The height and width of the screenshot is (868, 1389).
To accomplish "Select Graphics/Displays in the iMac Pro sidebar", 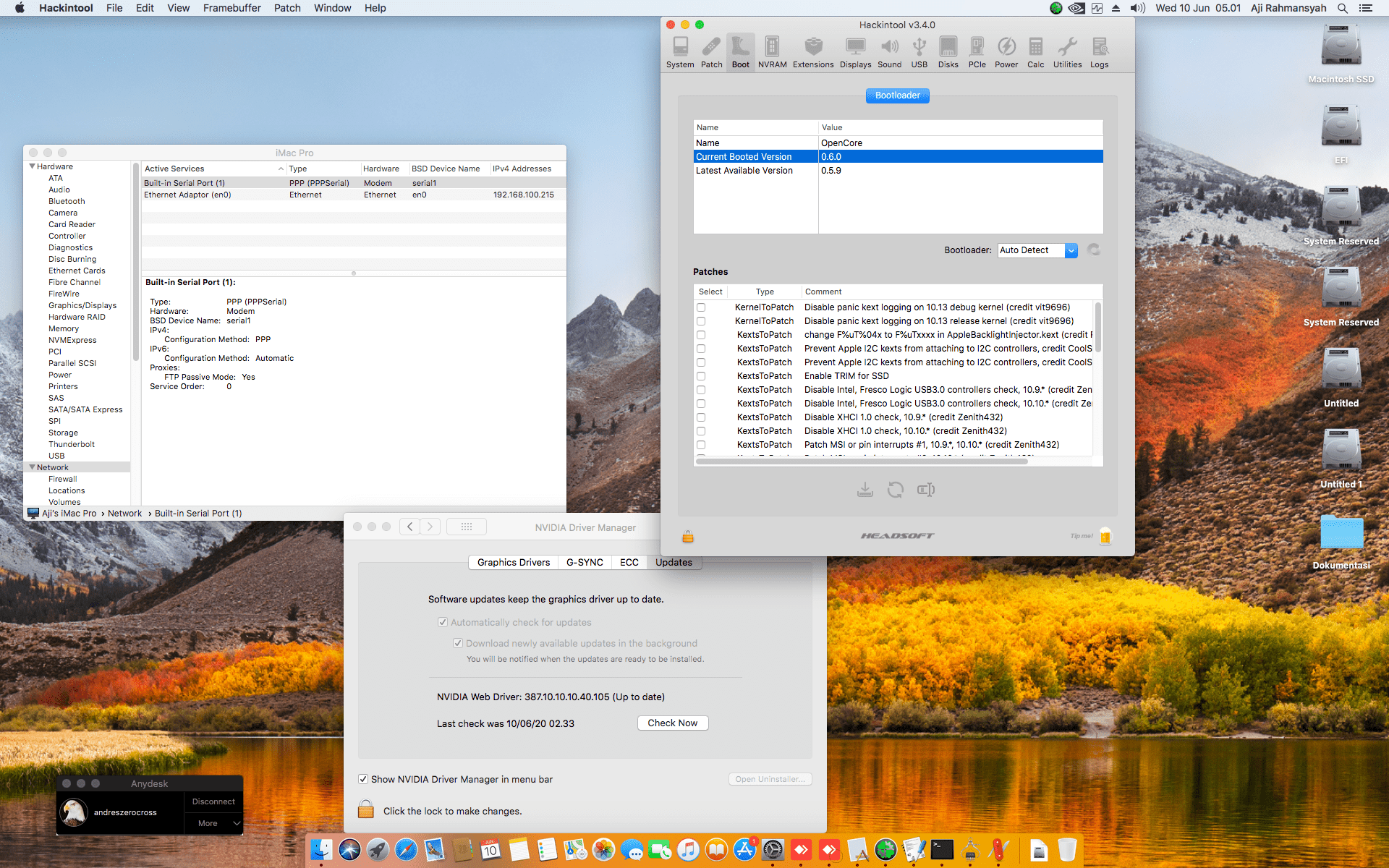I will click(x=82, y=305).
